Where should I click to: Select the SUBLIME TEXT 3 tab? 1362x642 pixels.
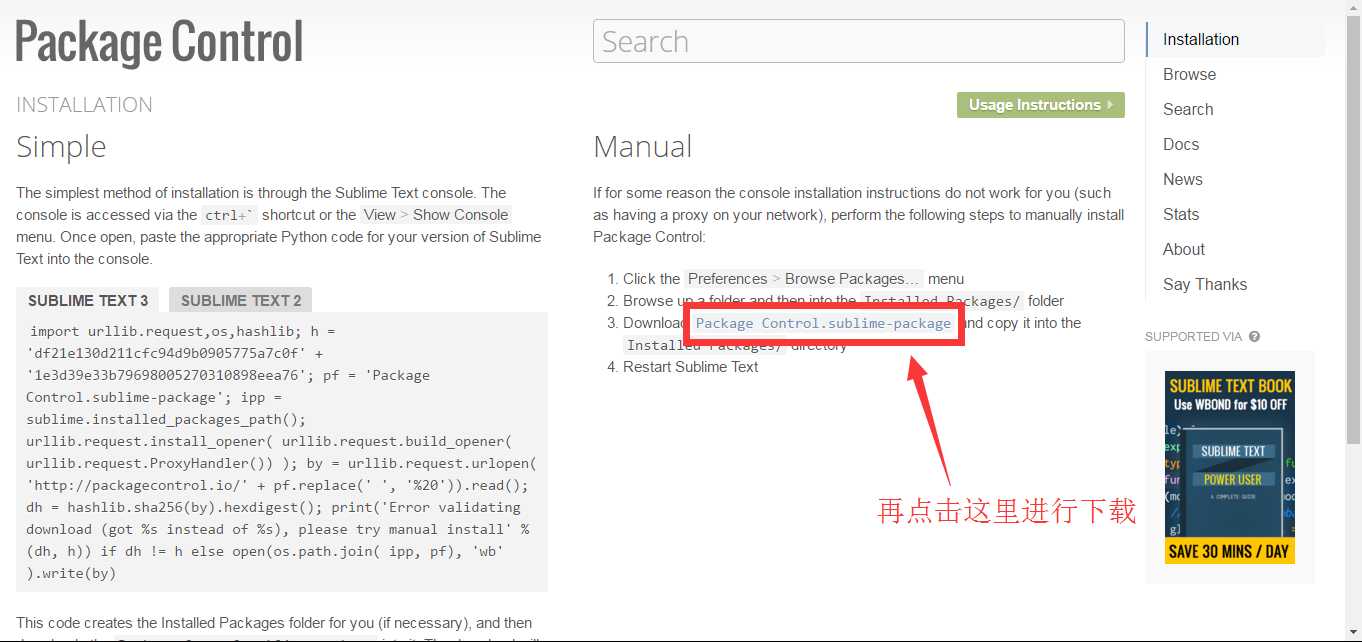pyautogui.click(x=88, y=300)
